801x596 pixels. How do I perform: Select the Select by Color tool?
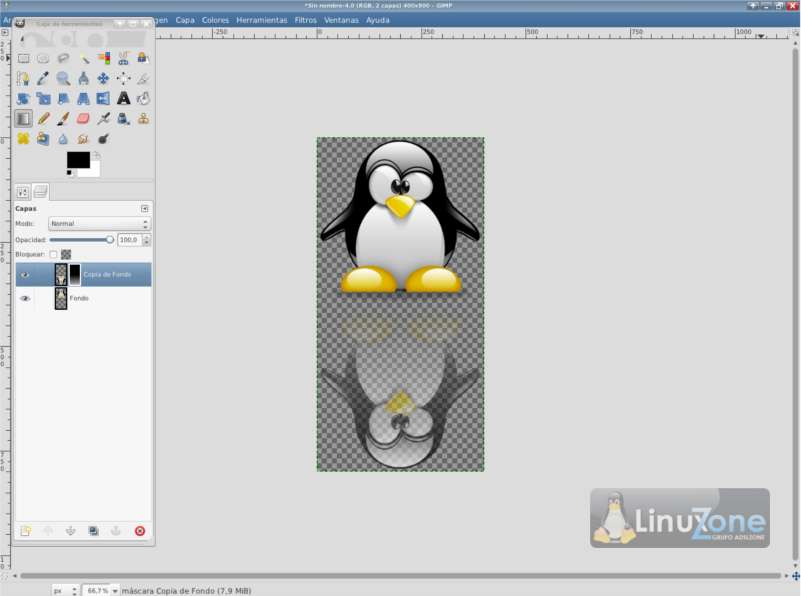pos(104,58)
